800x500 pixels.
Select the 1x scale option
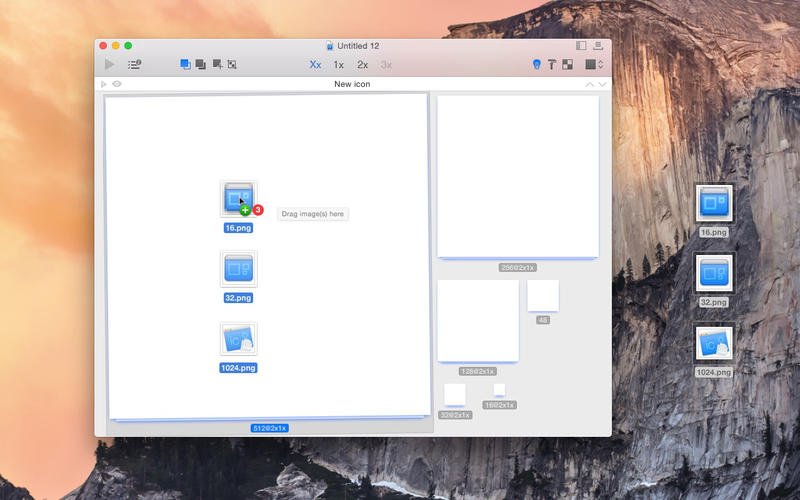[339, 65]
